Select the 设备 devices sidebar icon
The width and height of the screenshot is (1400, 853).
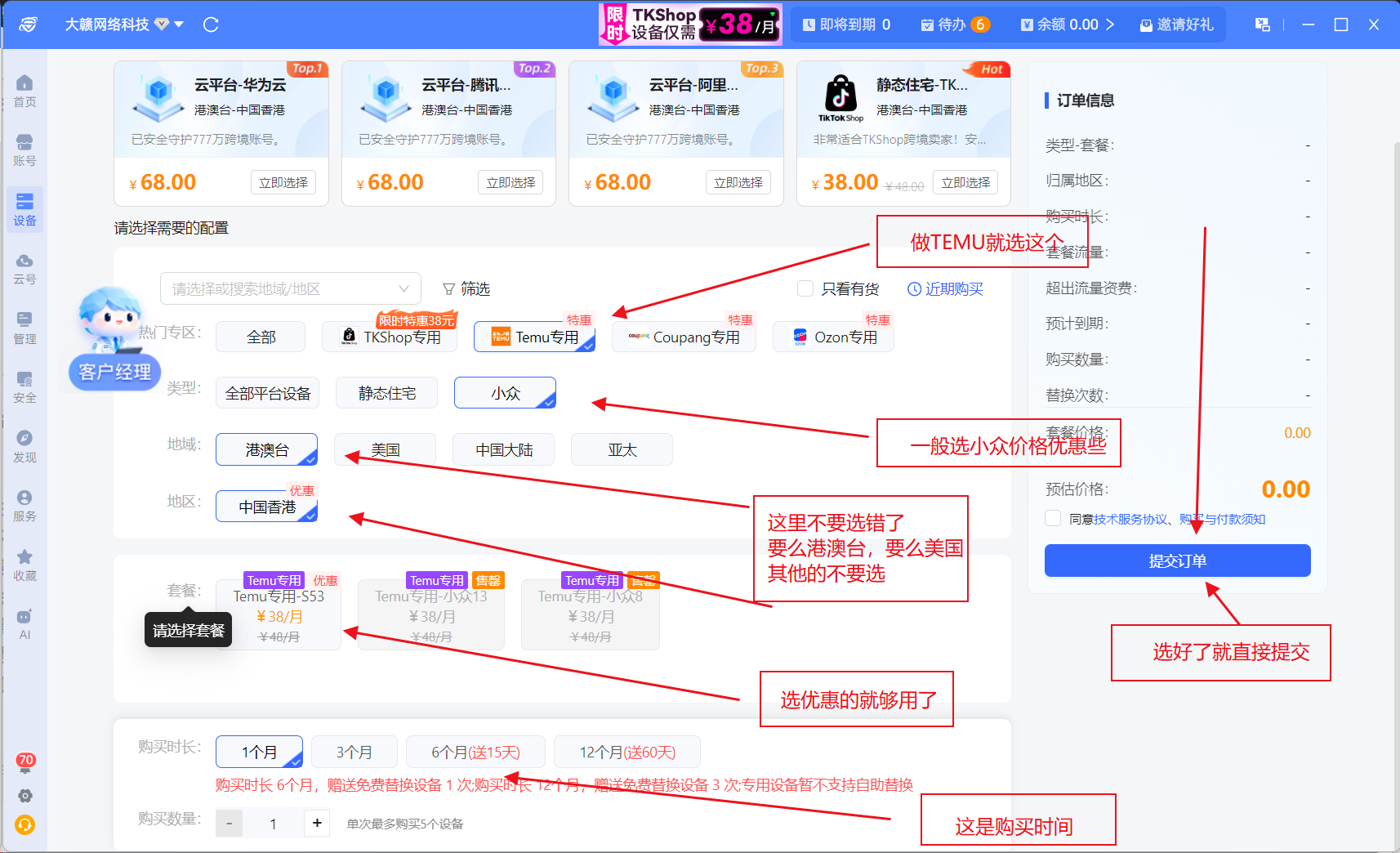click(25, 209)
